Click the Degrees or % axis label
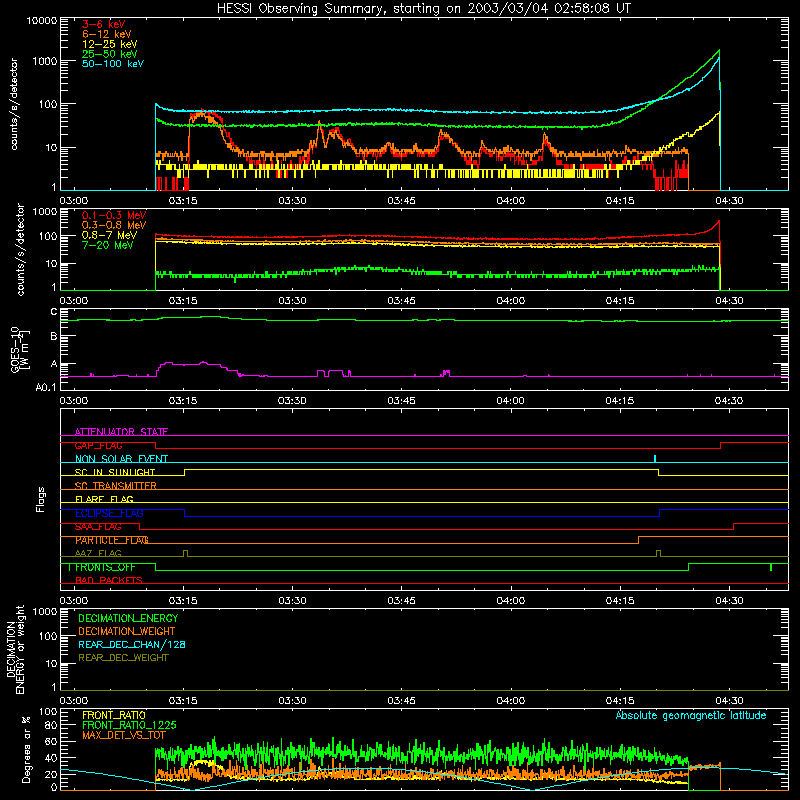 pyautogui.click(x=26, y=749)
